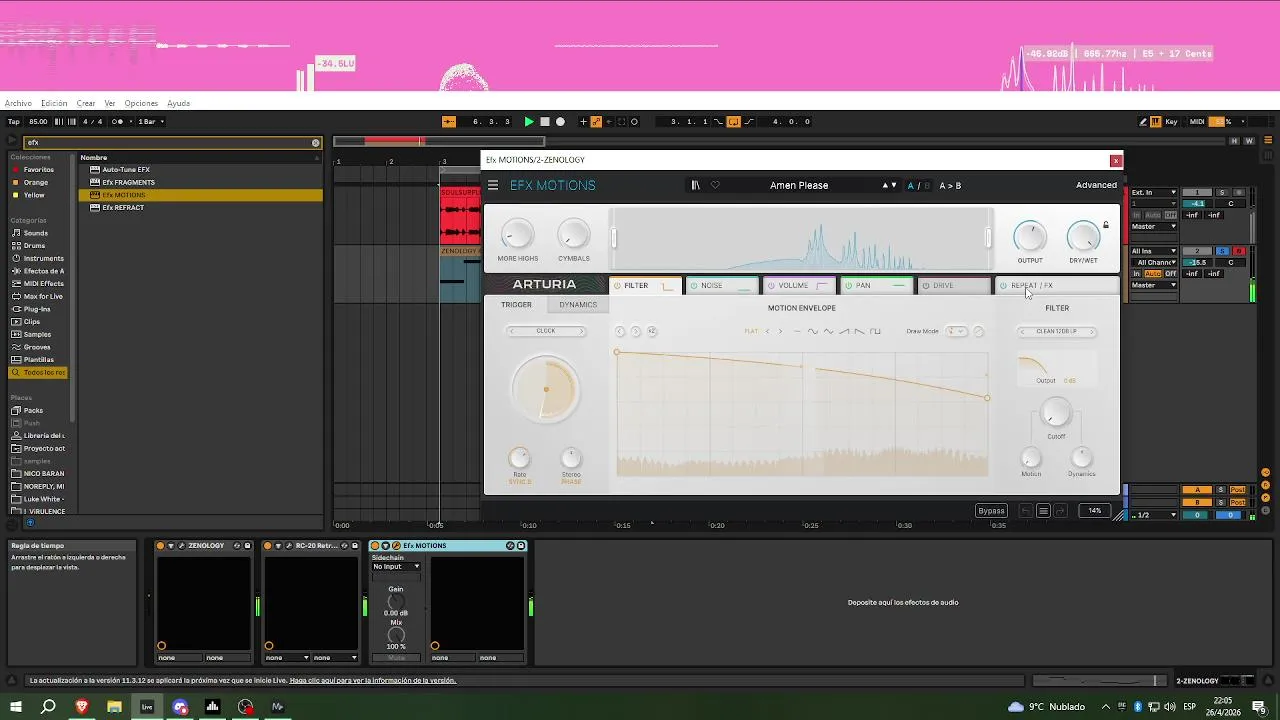Click the Draw mode pencil icon in the transport

point(1143,122)
